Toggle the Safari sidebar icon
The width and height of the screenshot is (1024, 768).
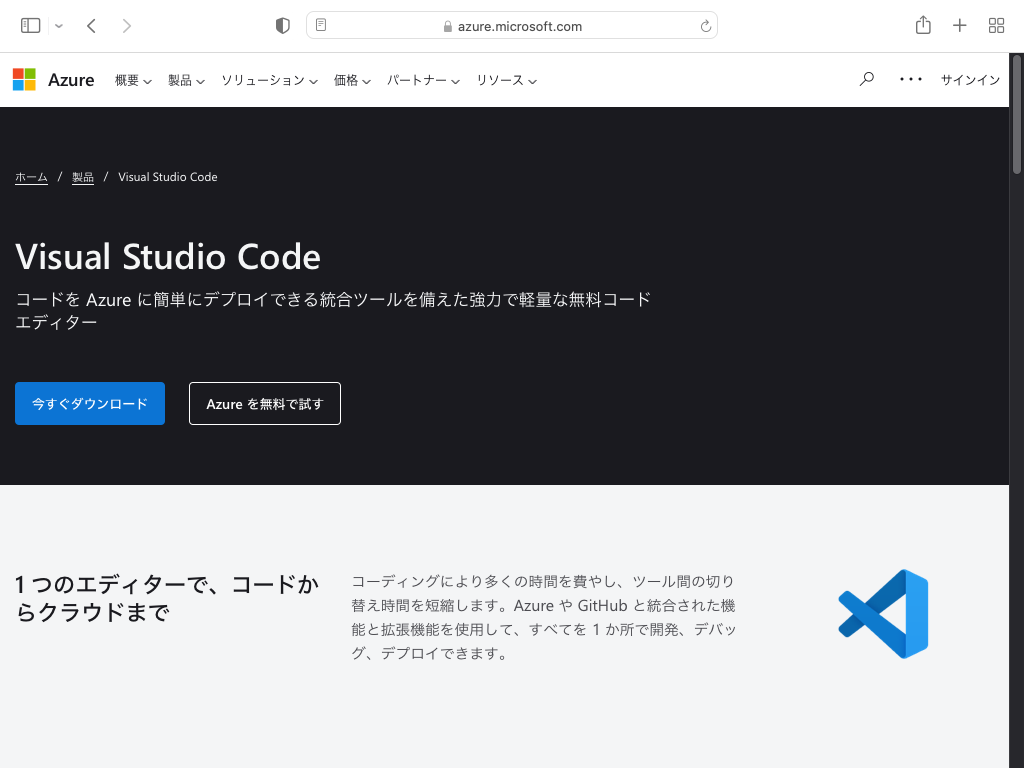31,25
